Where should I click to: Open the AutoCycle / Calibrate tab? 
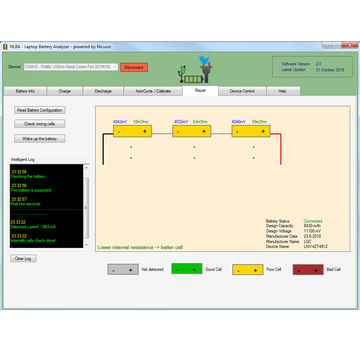(x=153, y=91)
